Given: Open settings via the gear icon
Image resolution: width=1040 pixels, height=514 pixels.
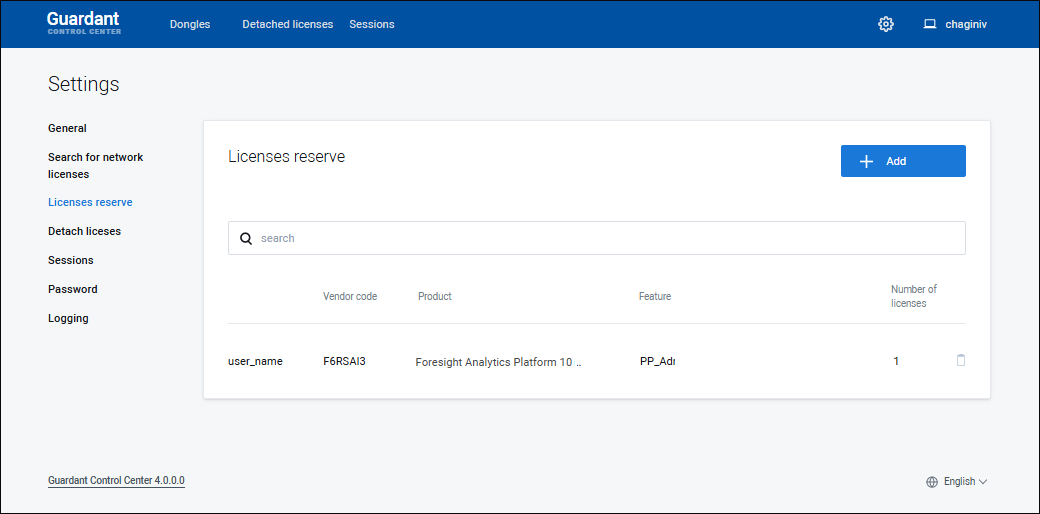Looking at the screenshot, I should (885, 24).
